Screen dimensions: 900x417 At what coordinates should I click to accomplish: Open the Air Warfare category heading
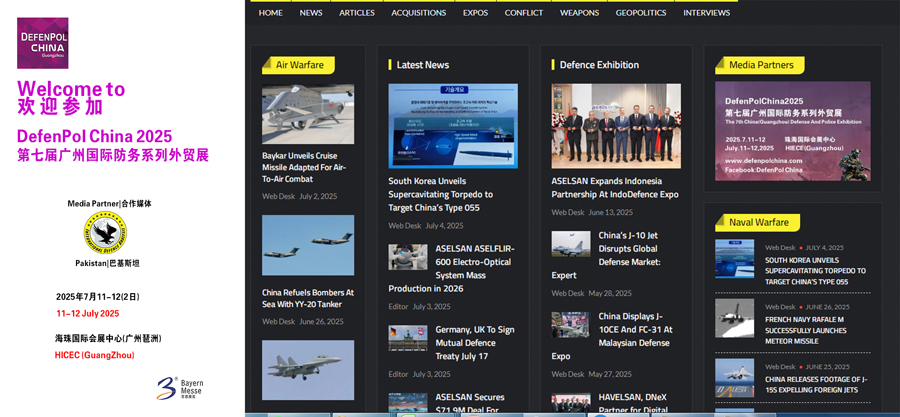(x=299, y=65)
